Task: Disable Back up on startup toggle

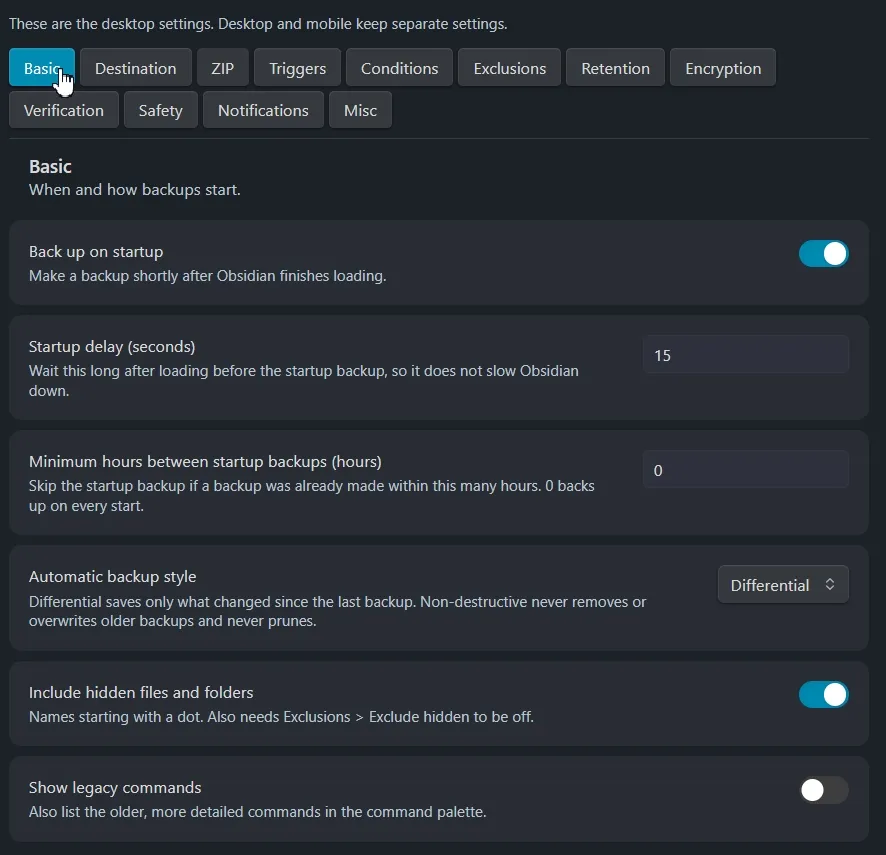Action: pyautogui.click(x=823, y=253)
